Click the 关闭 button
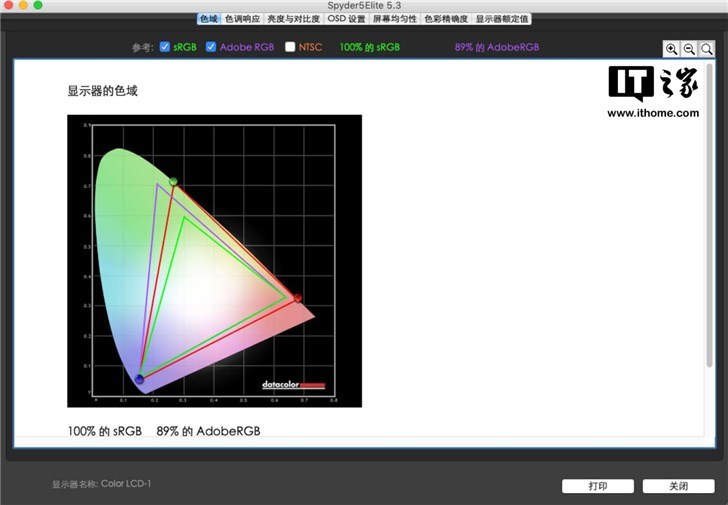 678,486
